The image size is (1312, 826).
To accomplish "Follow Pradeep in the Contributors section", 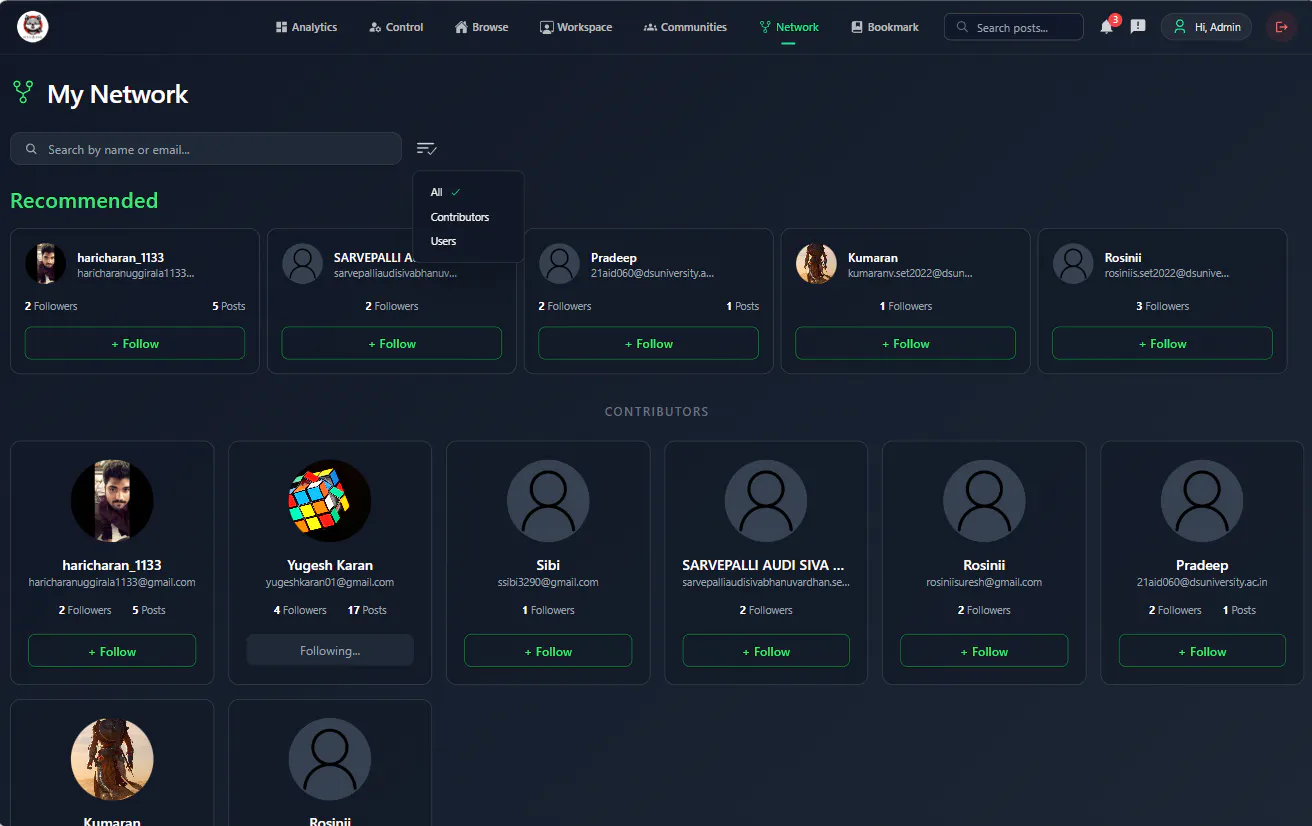I will [x=1202, y=651].
